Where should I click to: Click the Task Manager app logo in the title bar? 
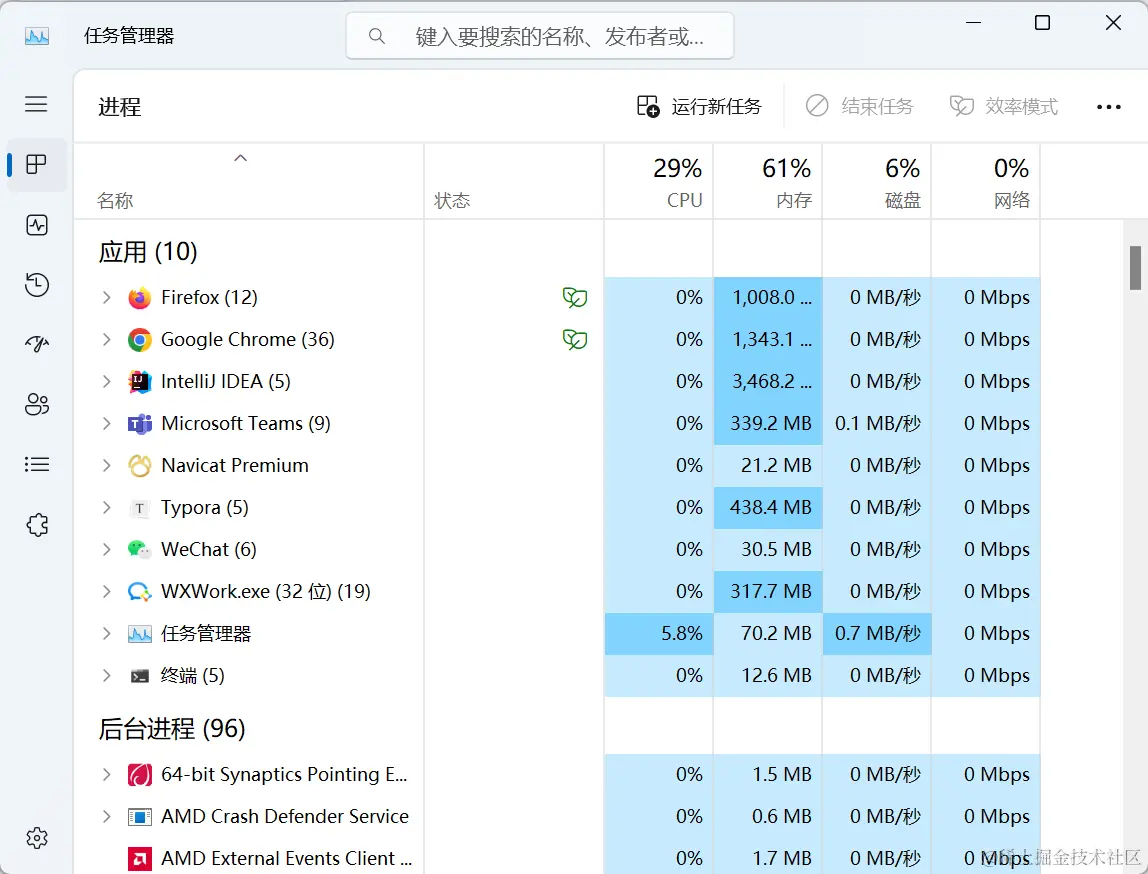click(x=37, y=36)
